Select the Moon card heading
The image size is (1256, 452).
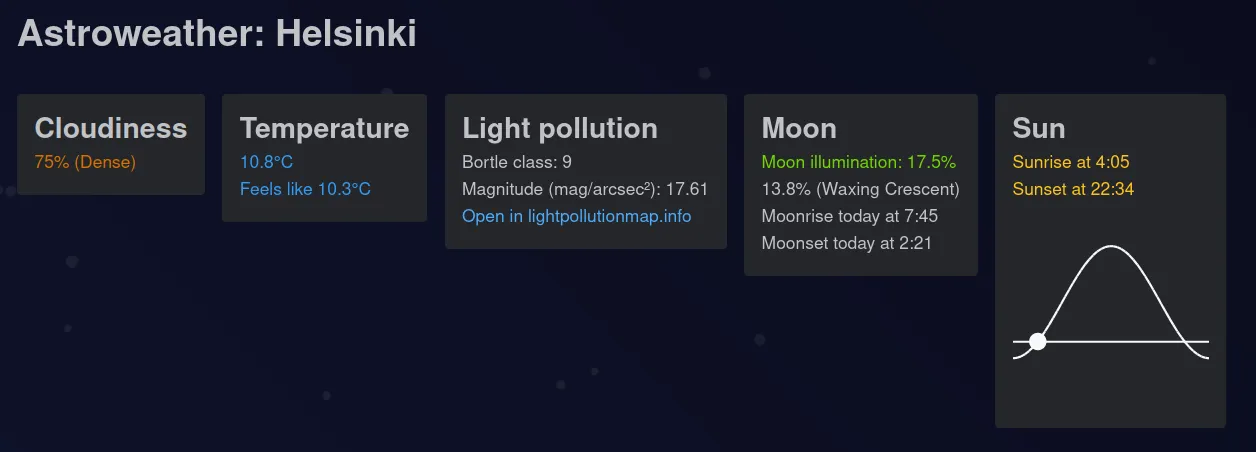coord(799,128)
